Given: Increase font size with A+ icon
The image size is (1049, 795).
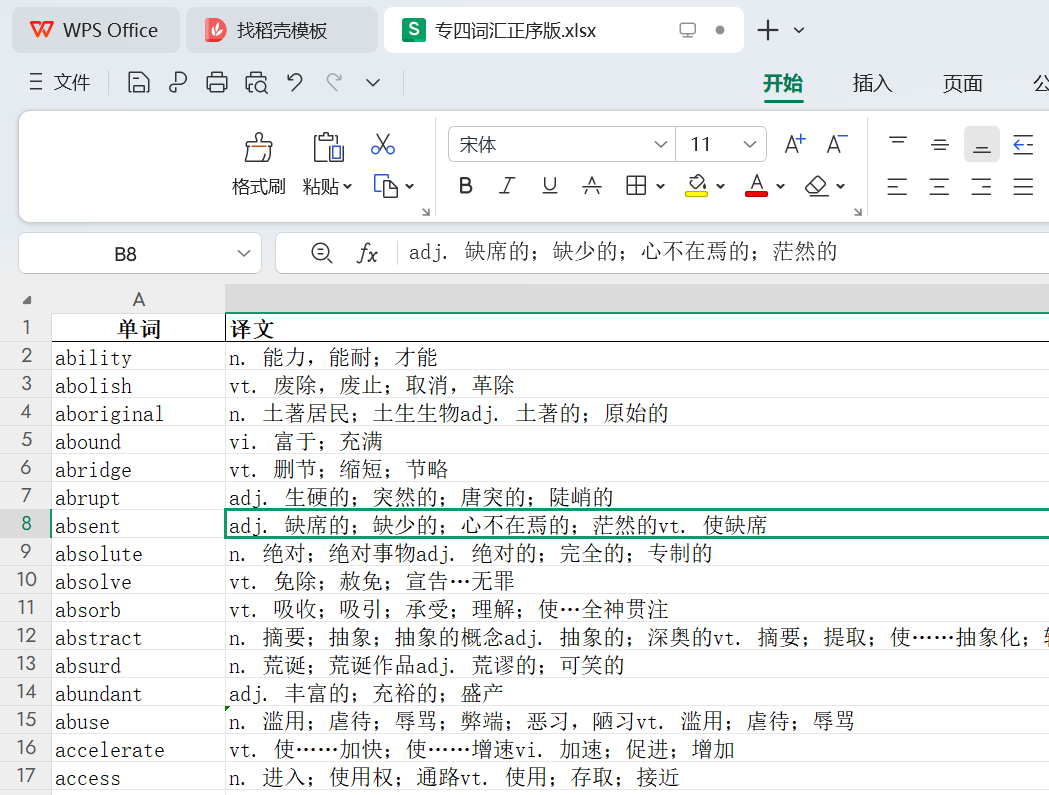Looking at the screenshot, I should pos(794,145).
